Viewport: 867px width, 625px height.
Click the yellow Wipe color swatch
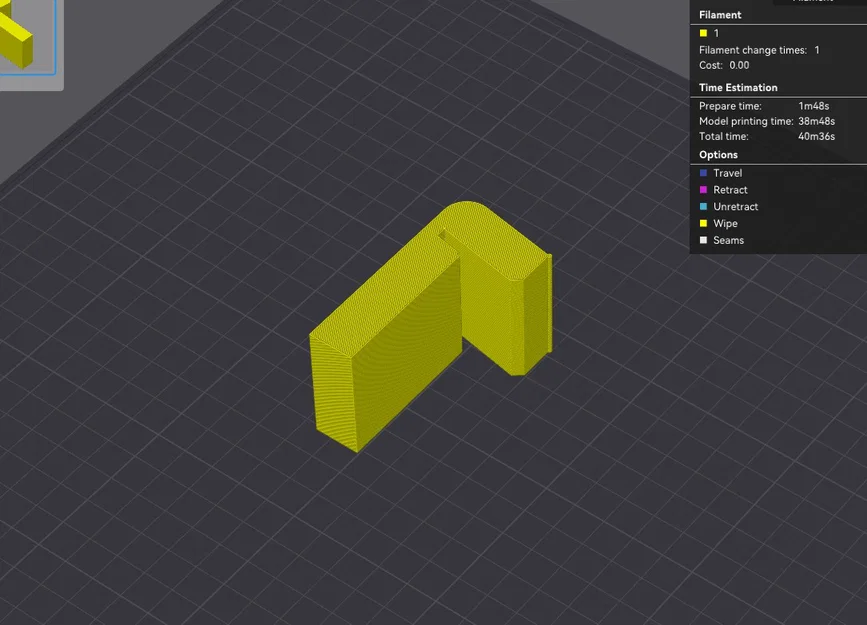[703, 223]
